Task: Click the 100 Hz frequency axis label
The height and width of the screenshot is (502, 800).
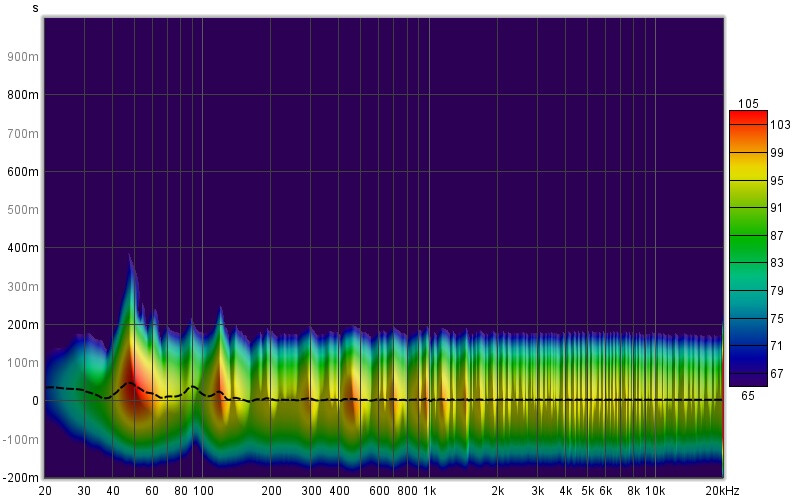Action: click(203, 491)
